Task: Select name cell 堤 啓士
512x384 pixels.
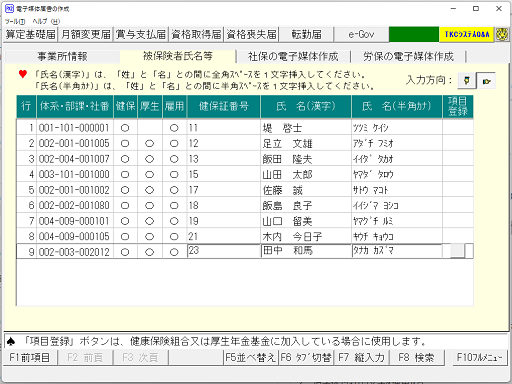Action: [306, 128]
